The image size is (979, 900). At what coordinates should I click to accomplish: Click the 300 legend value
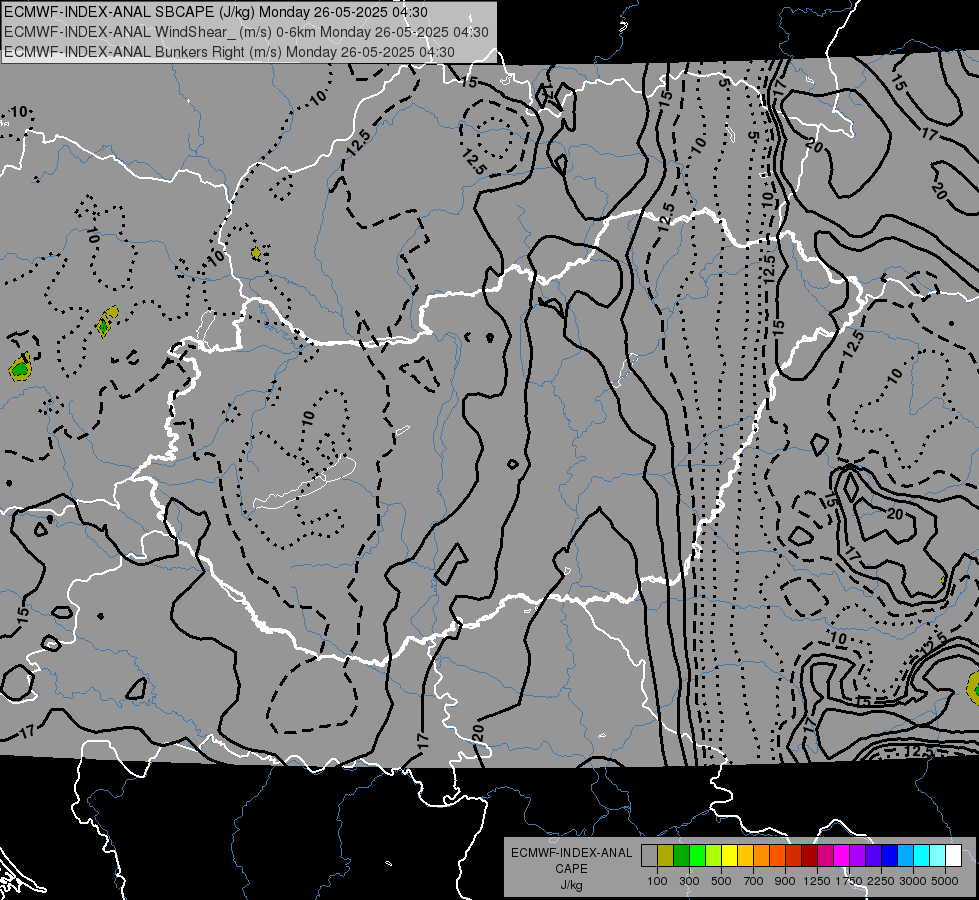click(689, 881)
